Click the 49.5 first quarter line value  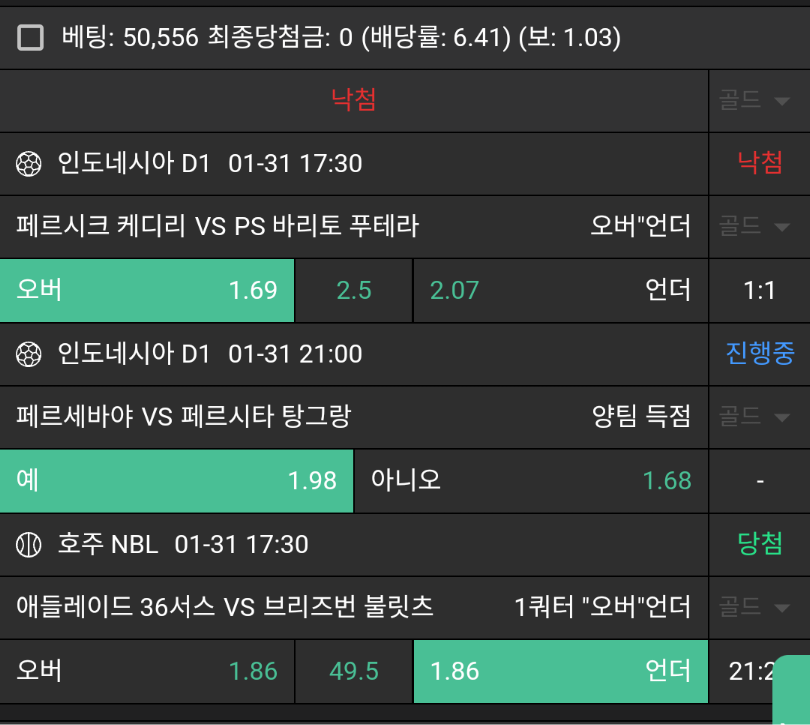(354, 671)
